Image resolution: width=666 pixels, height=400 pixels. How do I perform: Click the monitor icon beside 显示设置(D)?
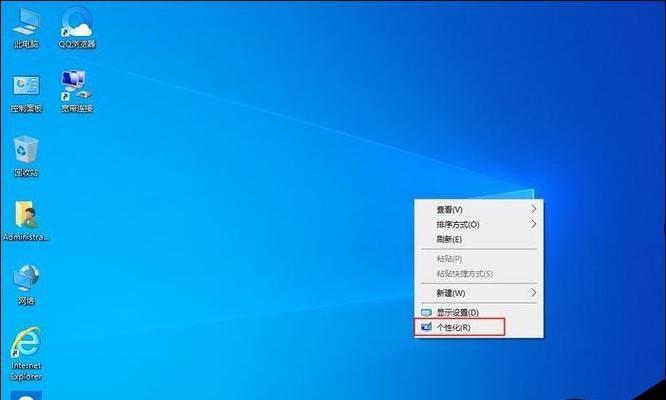426,313
